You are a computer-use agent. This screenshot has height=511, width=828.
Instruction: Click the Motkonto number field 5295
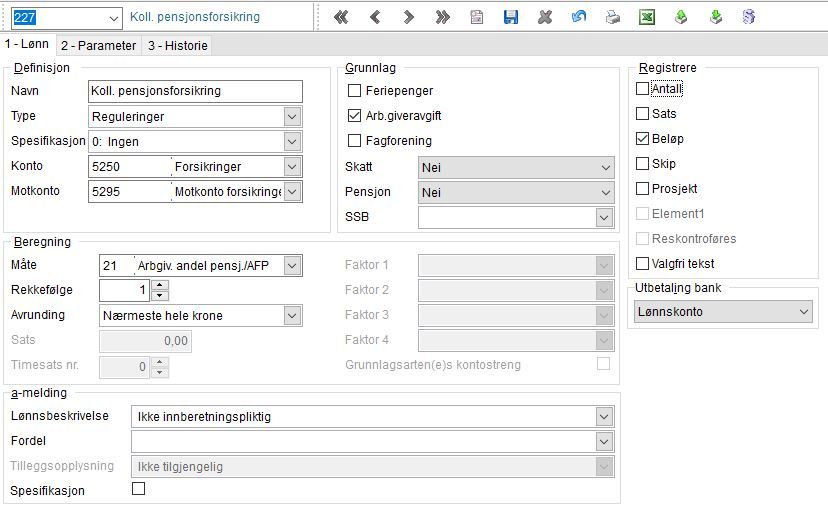pos(129,192)
